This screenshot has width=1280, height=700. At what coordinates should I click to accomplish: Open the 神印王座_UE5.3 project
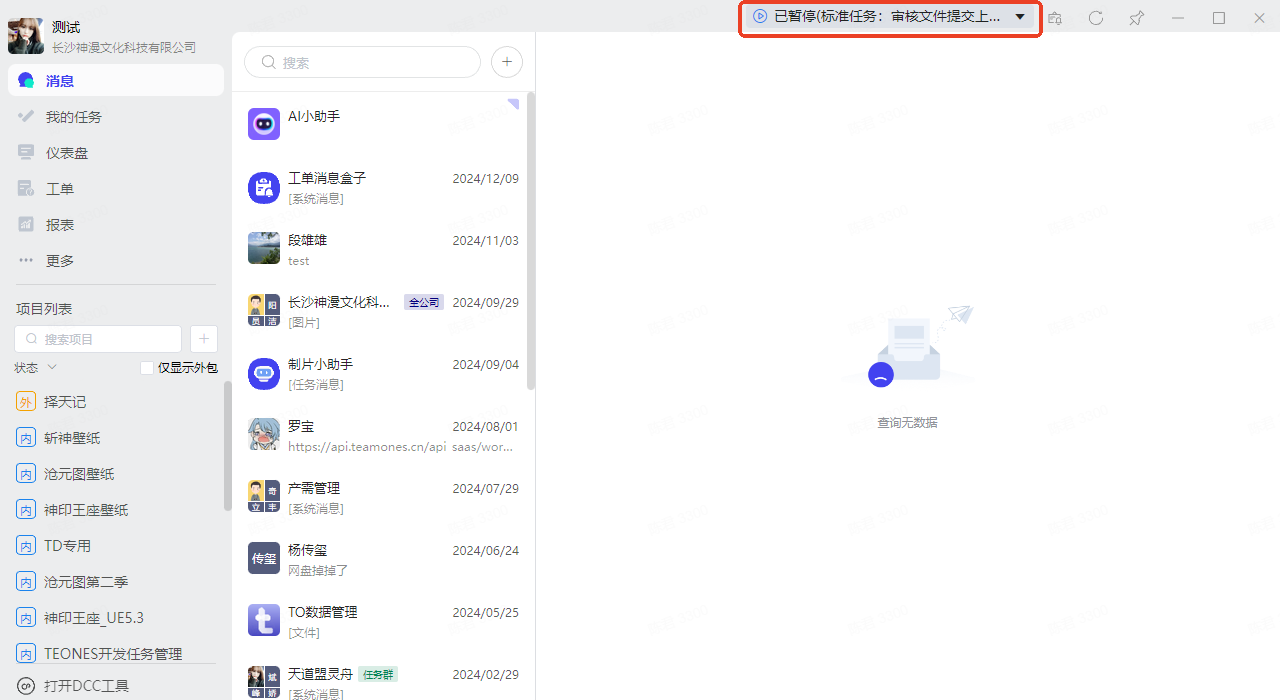coord(94,618)
